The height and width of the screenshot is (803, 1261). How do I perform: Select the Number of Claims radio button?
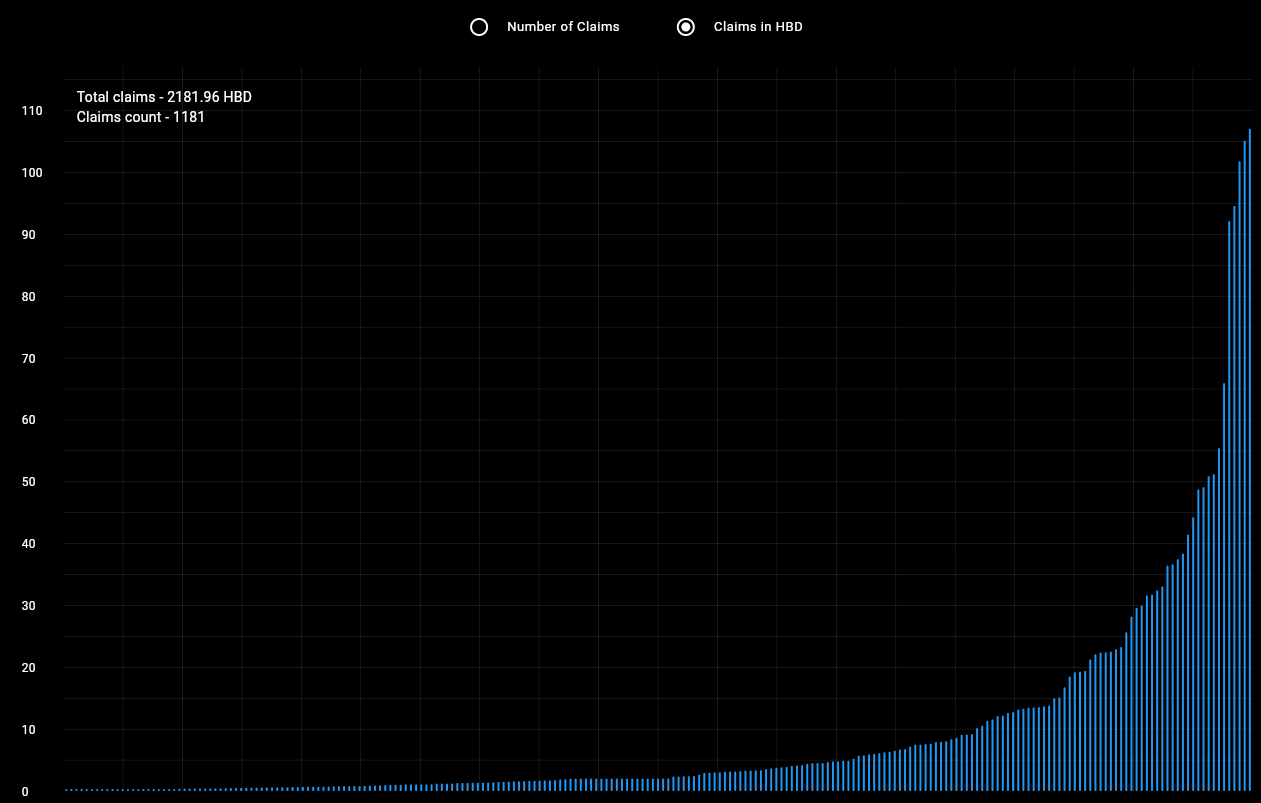[479, 27]
